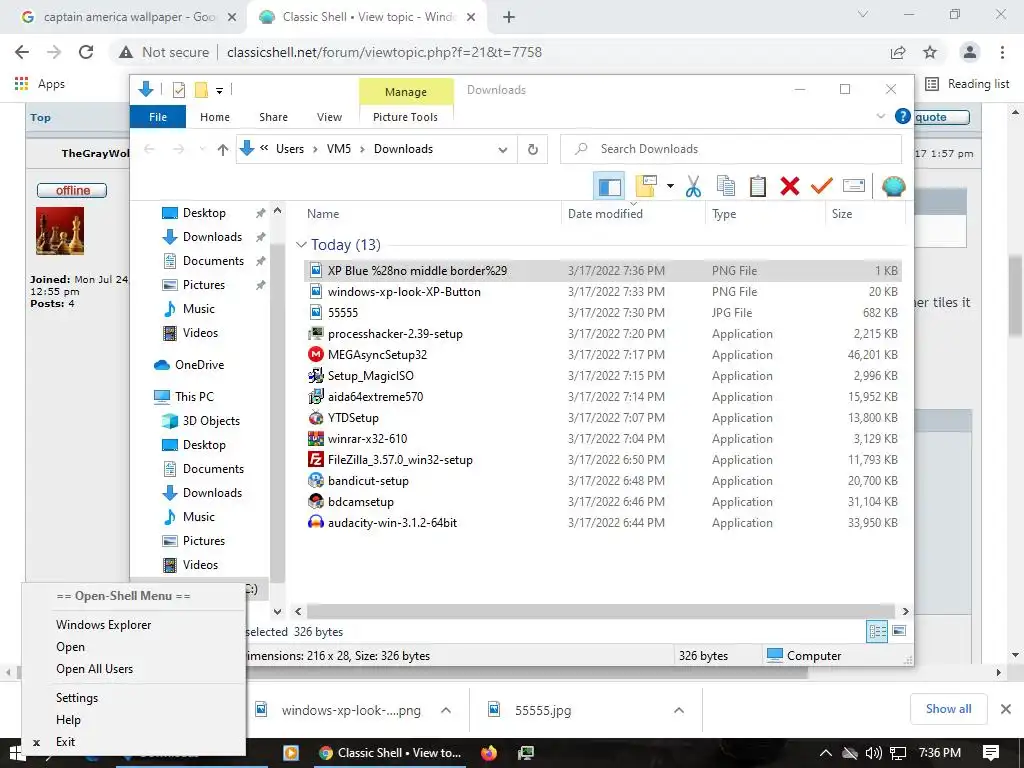1024x768 pixels.
Task: Click the E-mail envelope toolbar icon
Action: 854,186
